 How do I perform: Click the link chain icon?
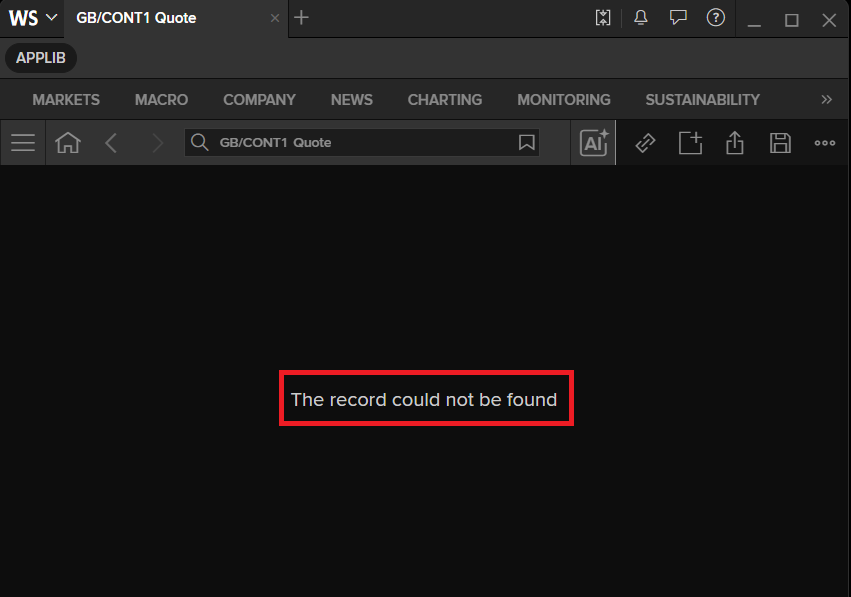click(645, 143)
